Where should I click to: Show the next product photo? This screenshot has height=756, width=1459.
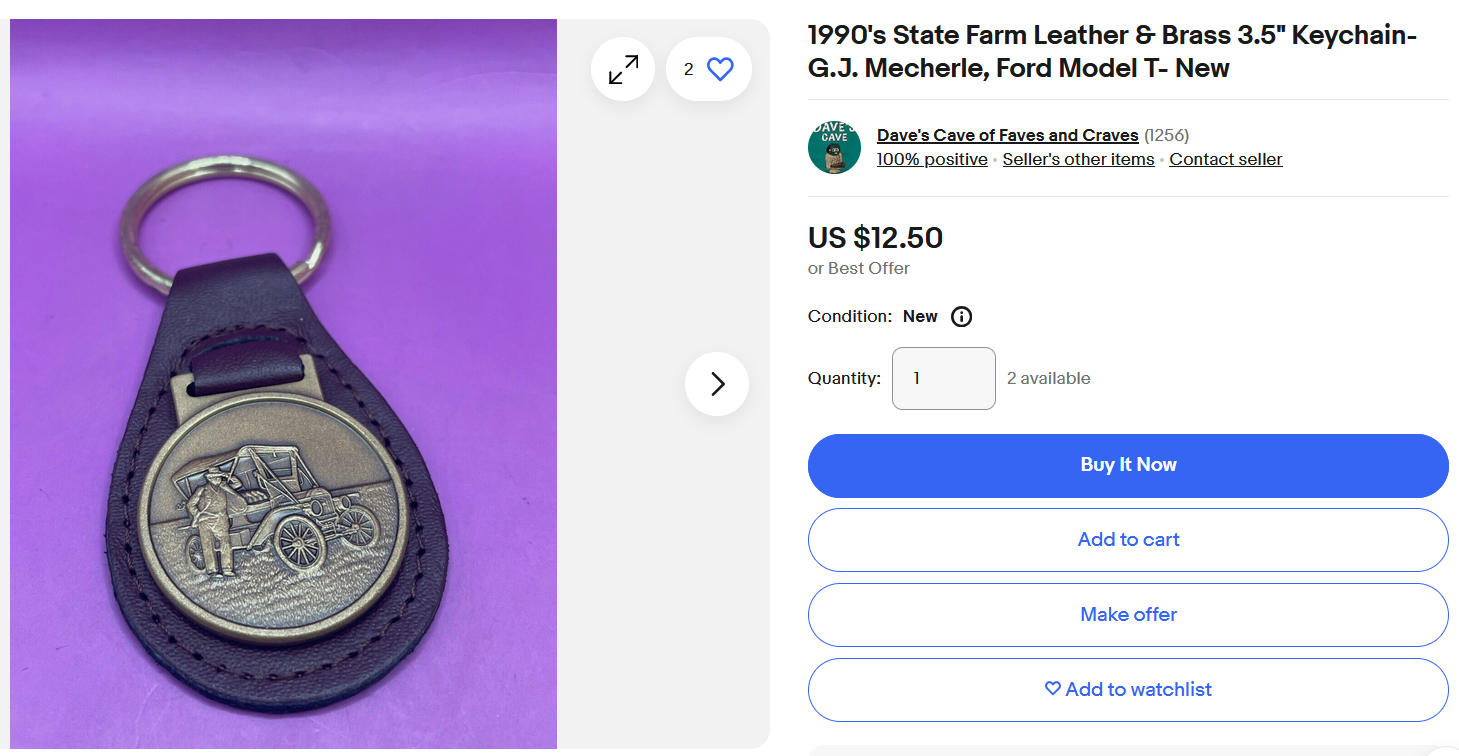point(717,384)
